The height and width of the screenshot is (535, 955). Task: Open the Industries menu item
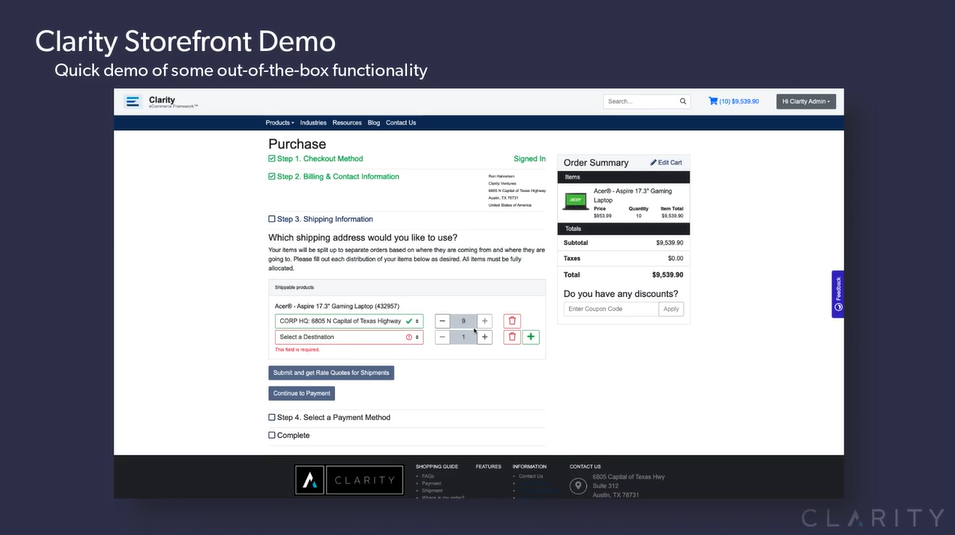[x=313, y=122]
